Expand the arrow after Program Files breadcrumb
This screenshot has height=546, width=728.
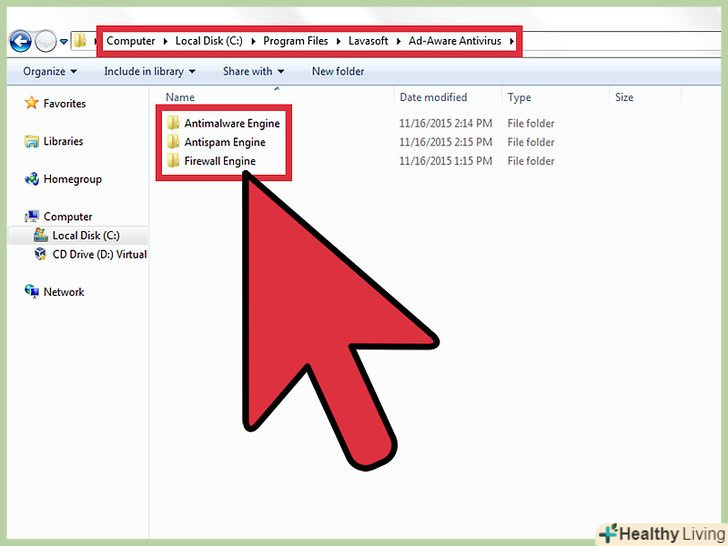tap(338, 41)
